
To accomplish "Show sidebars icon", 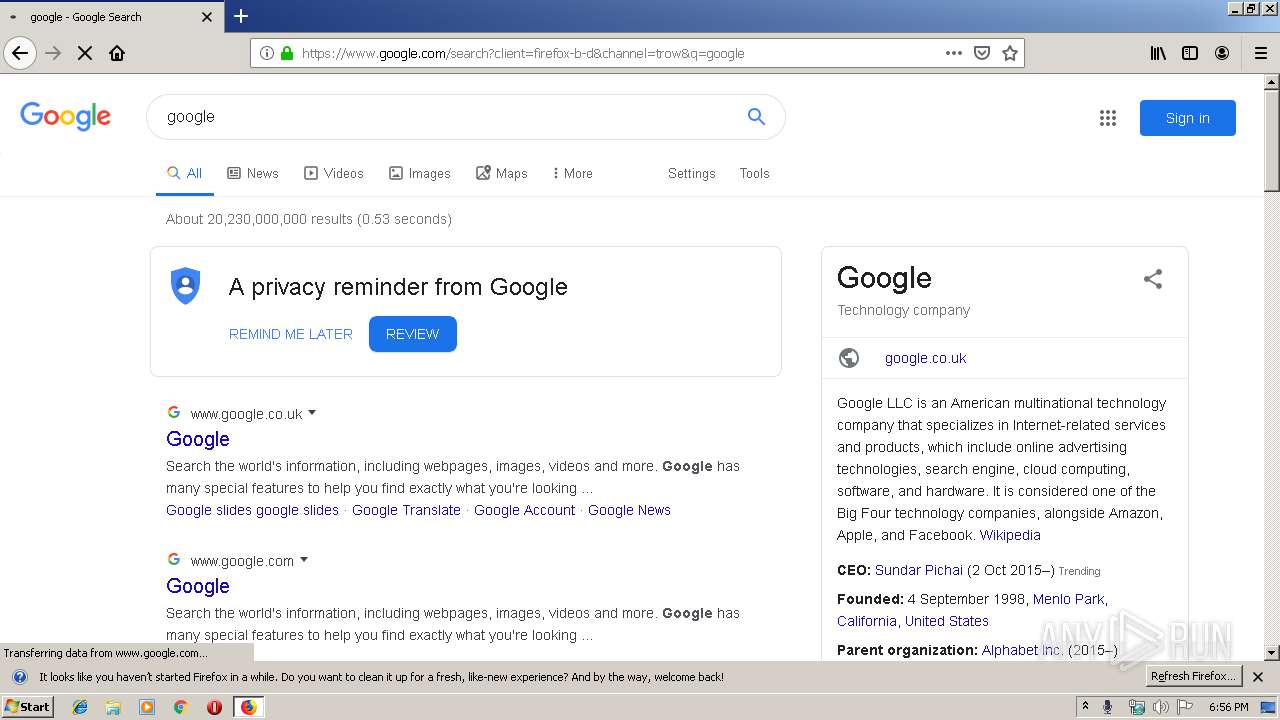I will [x=1190, y=53].
